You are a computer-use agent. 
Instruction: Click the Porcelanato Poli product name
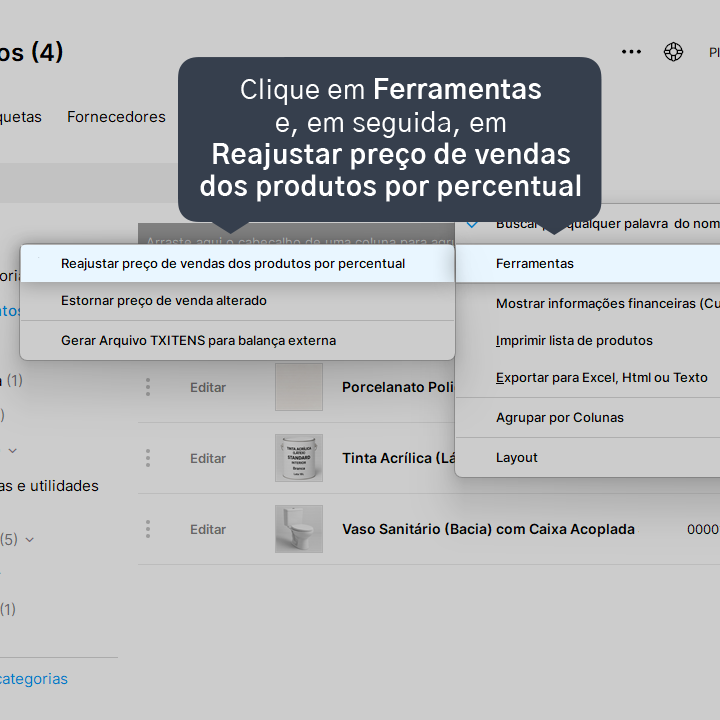point(398,387)
